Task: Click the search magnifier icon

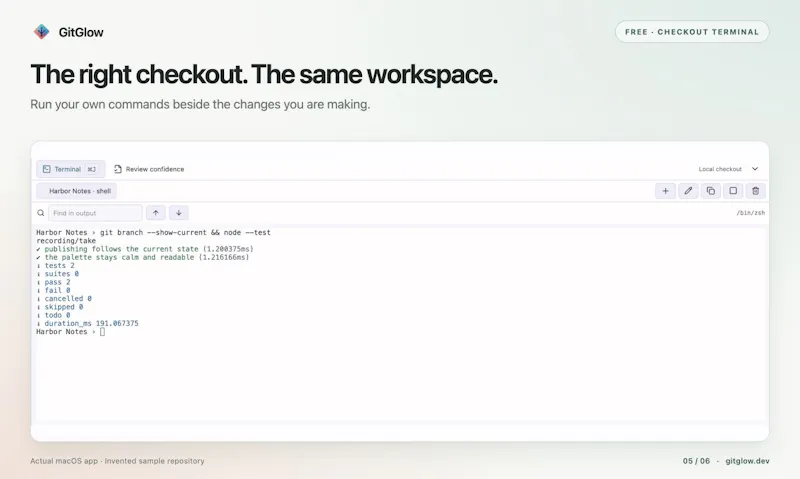Action: point(41,213)
